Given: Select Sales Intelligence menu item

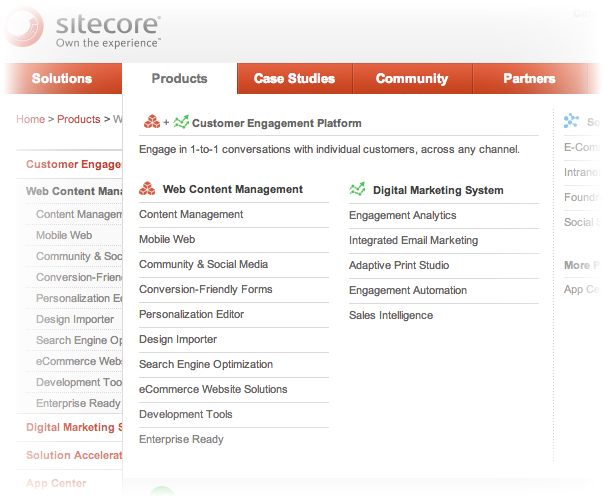Looking at the screenshot, I should 391,315.
